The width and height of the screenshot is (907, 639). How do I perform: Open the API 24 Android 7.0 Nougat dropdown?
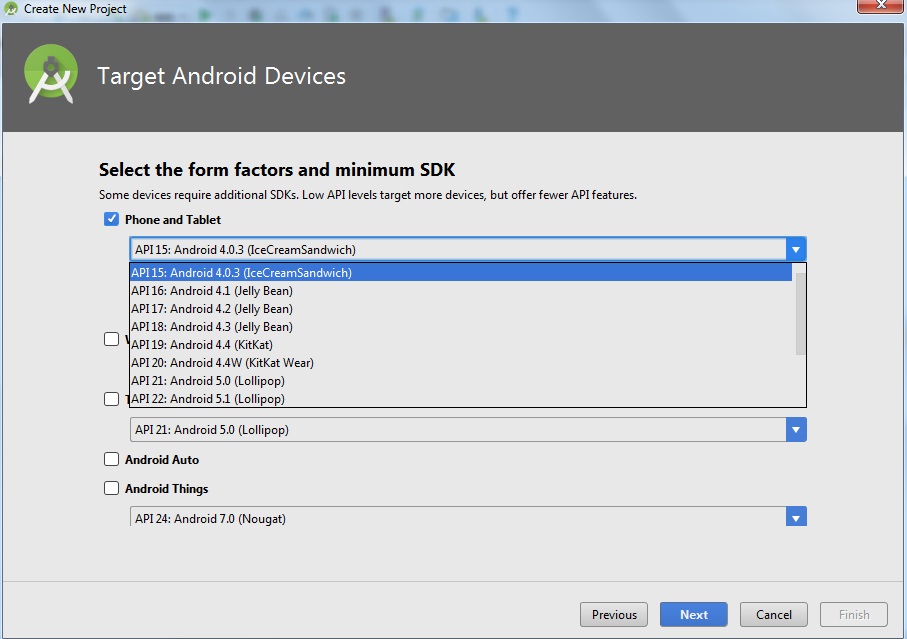point(468,517)
